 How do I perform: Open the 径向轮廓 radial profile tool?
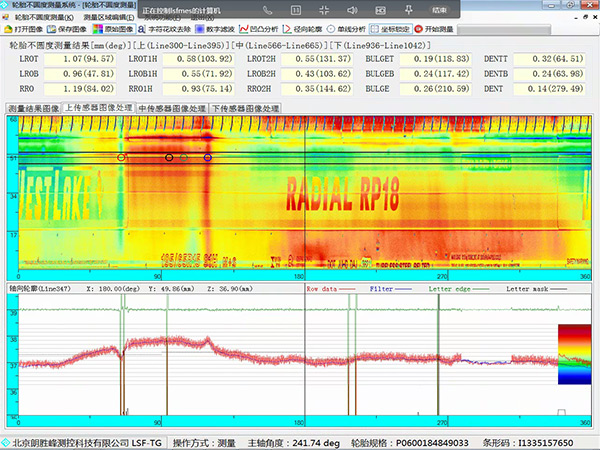(302, 29)
